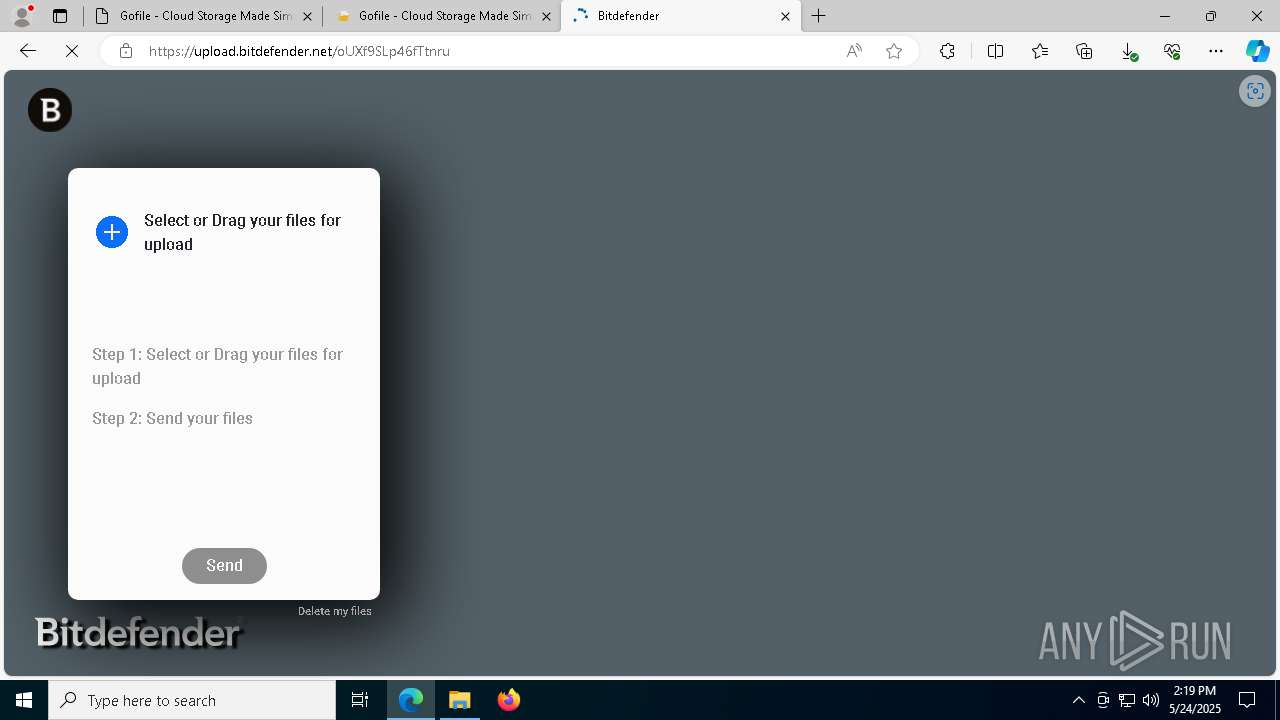Screen dimensions: 1280x720
Task: Open the clock showing 2:19 PM
Action: 1195,700
